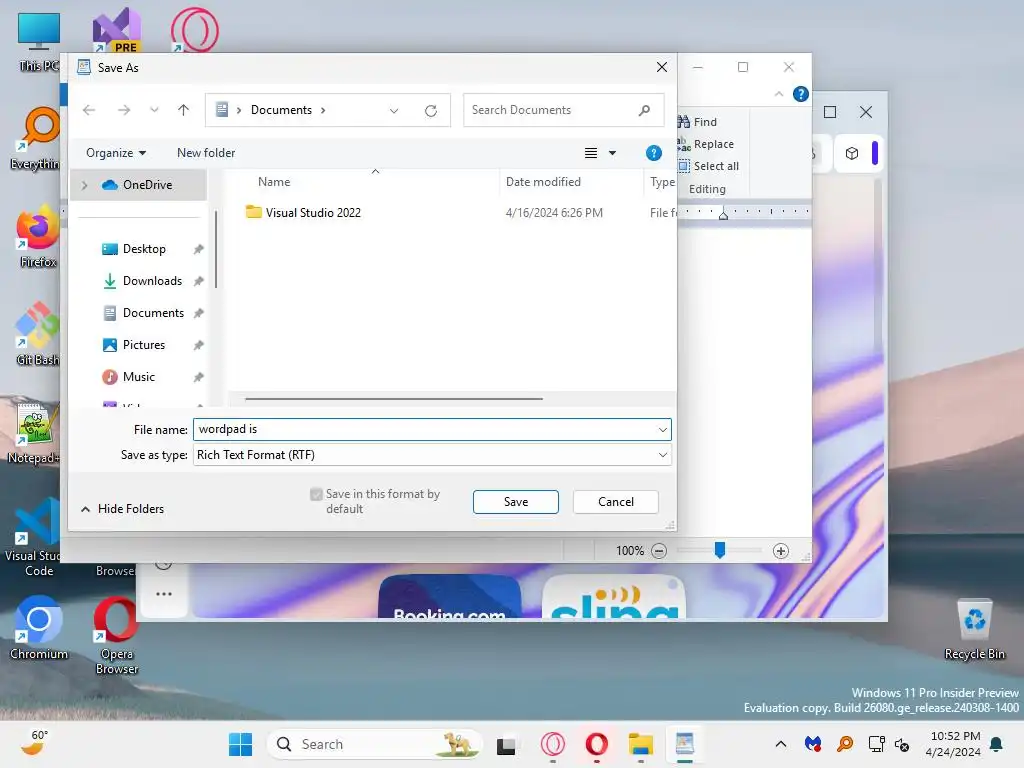Click the WordPad ruler indent marker
This screenshot has width=1024, height=768.
[x=723, y=214]
